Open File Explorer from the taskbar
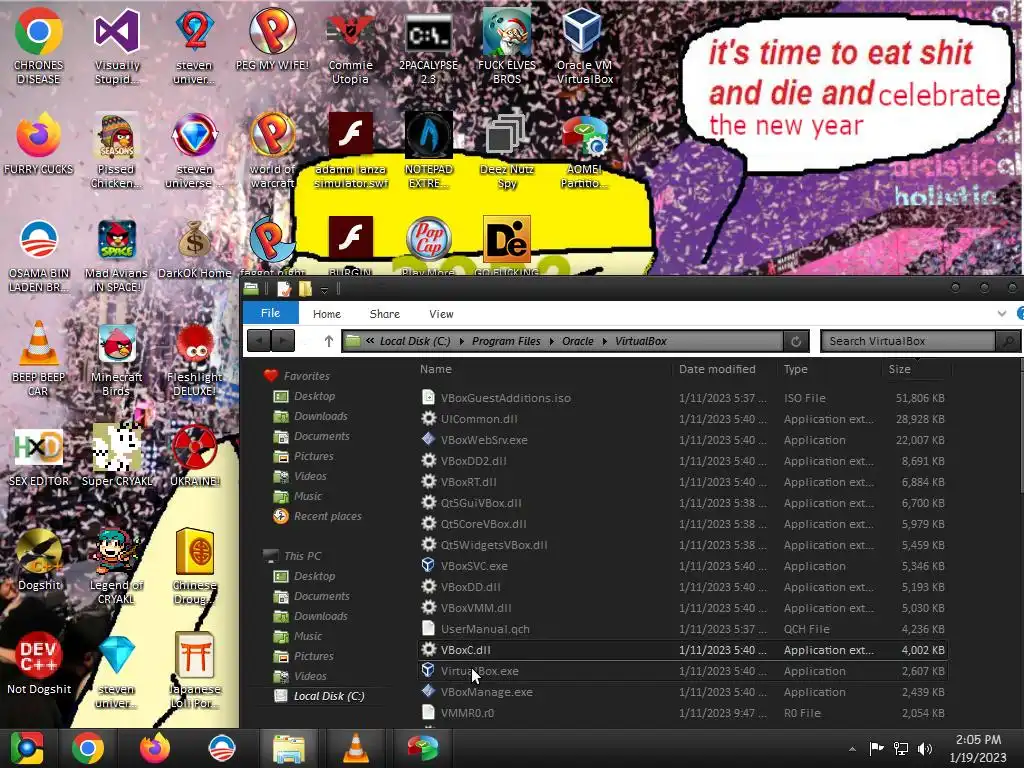 point(289,748)
